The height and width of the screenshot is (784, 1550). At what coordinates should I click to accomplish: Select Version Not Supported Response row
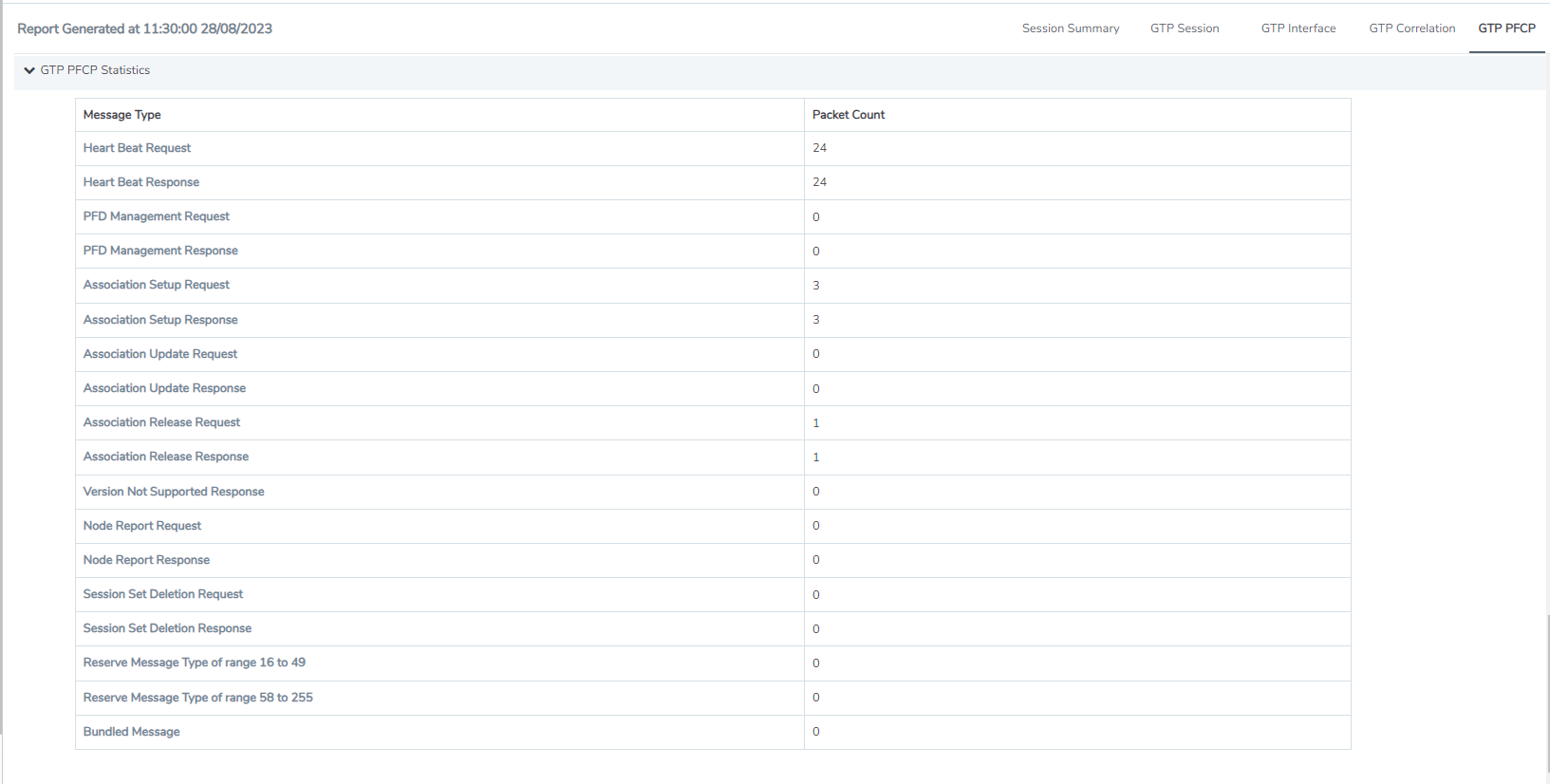(x=174, y=492)
